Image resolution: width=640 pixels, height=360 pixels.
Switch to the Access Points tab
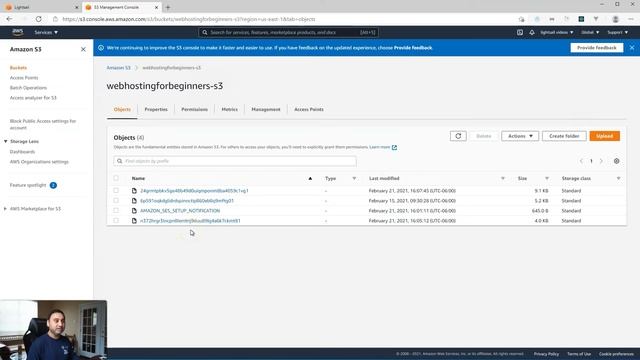tap(309, 109)
